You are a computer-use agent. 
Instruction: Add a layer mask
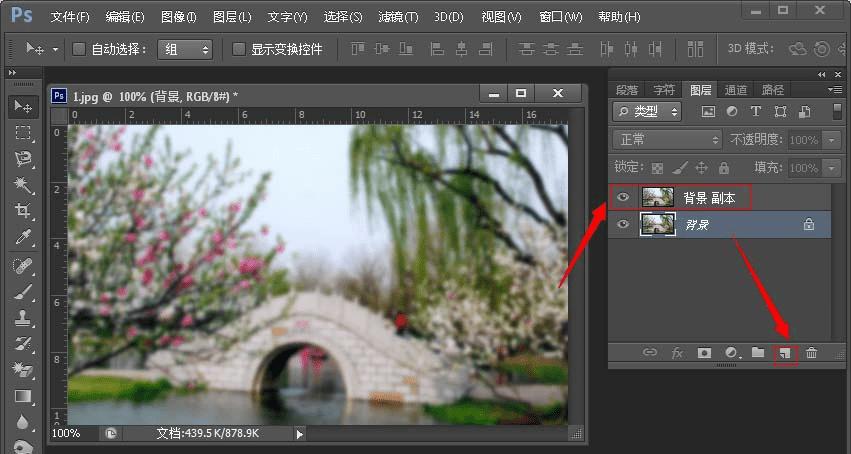point(704,353)
